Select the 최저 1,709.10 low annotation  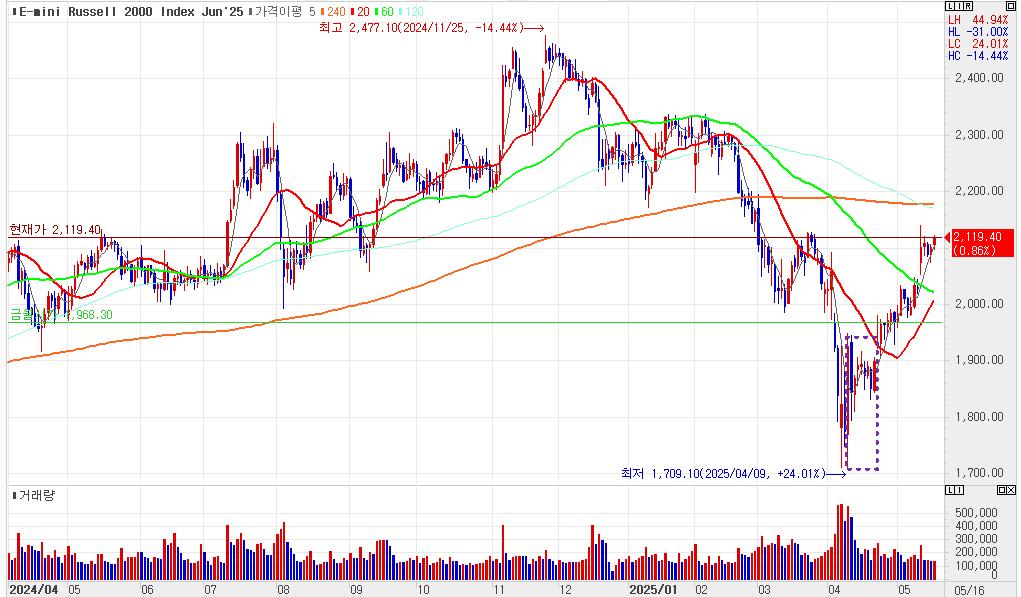click(x=722, y=473)
